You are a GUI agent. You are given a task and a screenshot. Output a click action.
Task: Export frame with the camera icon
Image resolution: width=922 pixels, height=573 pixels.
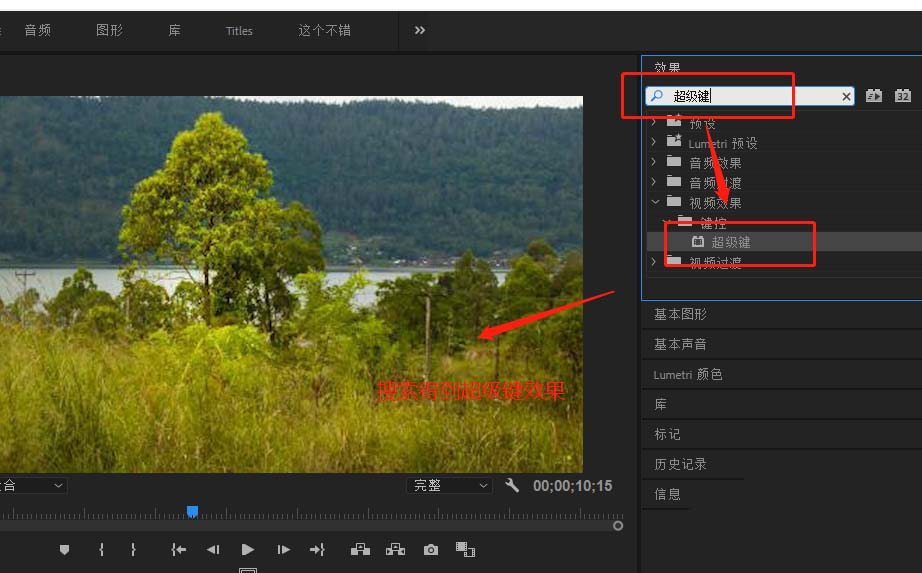click(431, 549)
